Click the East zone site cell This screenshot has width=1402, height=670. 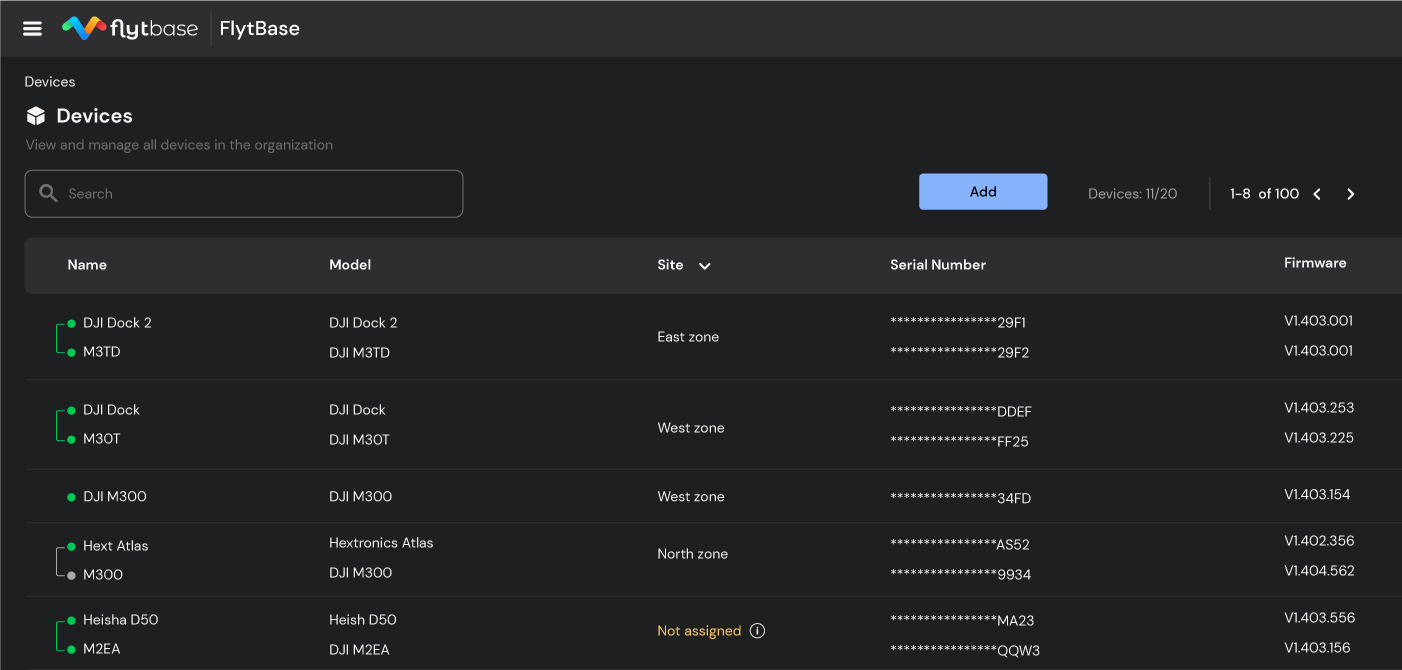coord(688,337)
